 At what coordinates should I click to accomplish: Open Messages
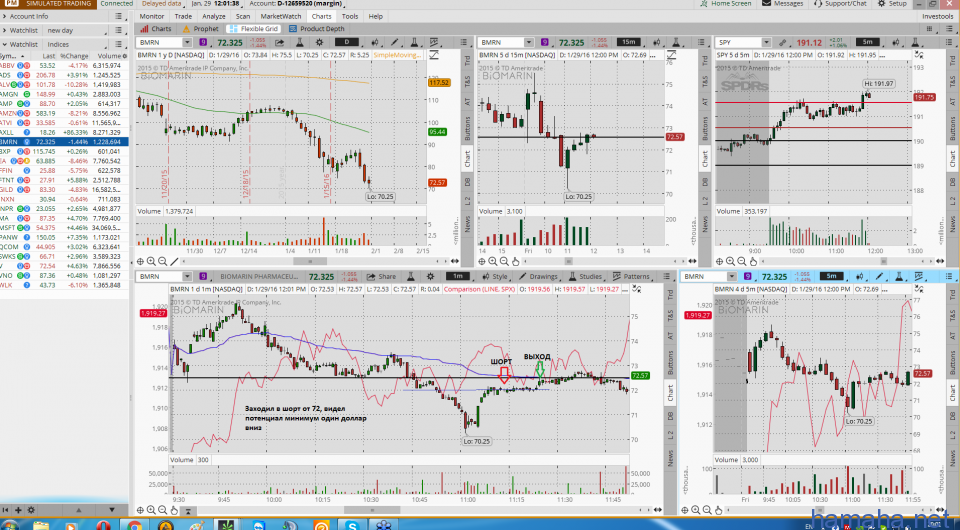(x=782, y=4)
